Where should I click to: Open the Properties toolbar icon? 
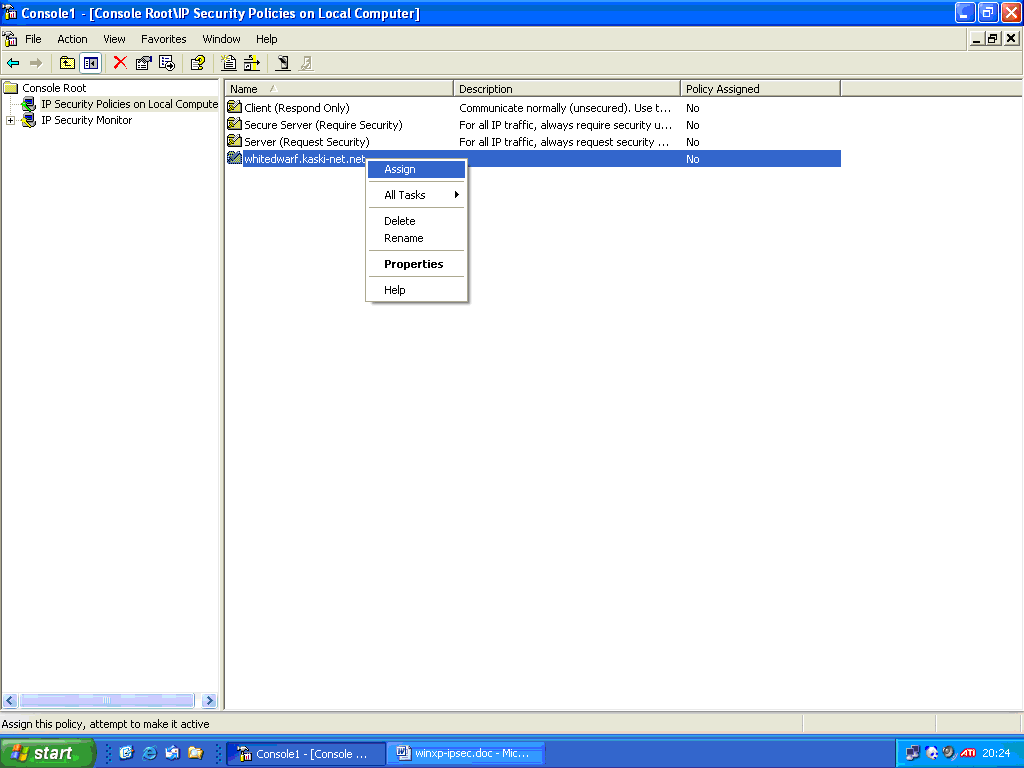[144, 63]
